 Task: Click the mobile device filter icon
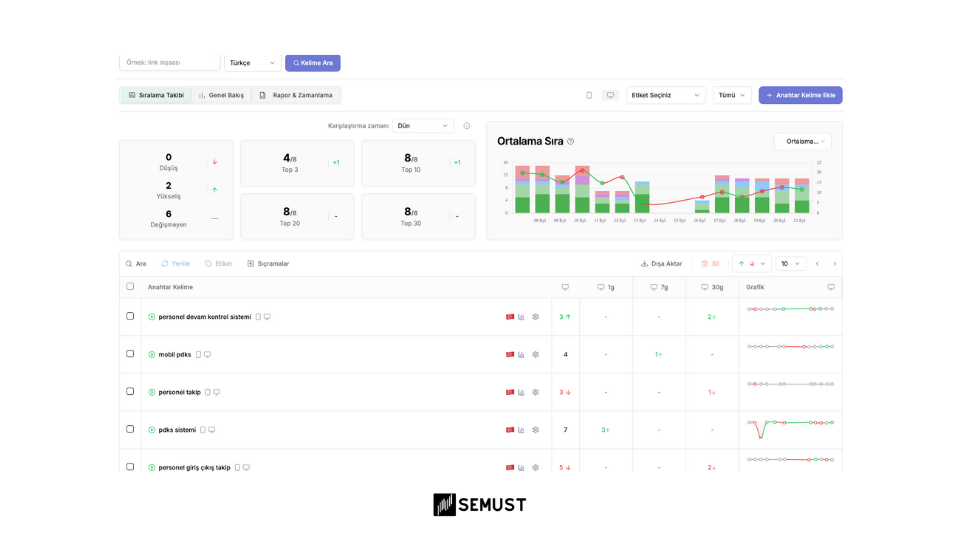coord(589,95)
